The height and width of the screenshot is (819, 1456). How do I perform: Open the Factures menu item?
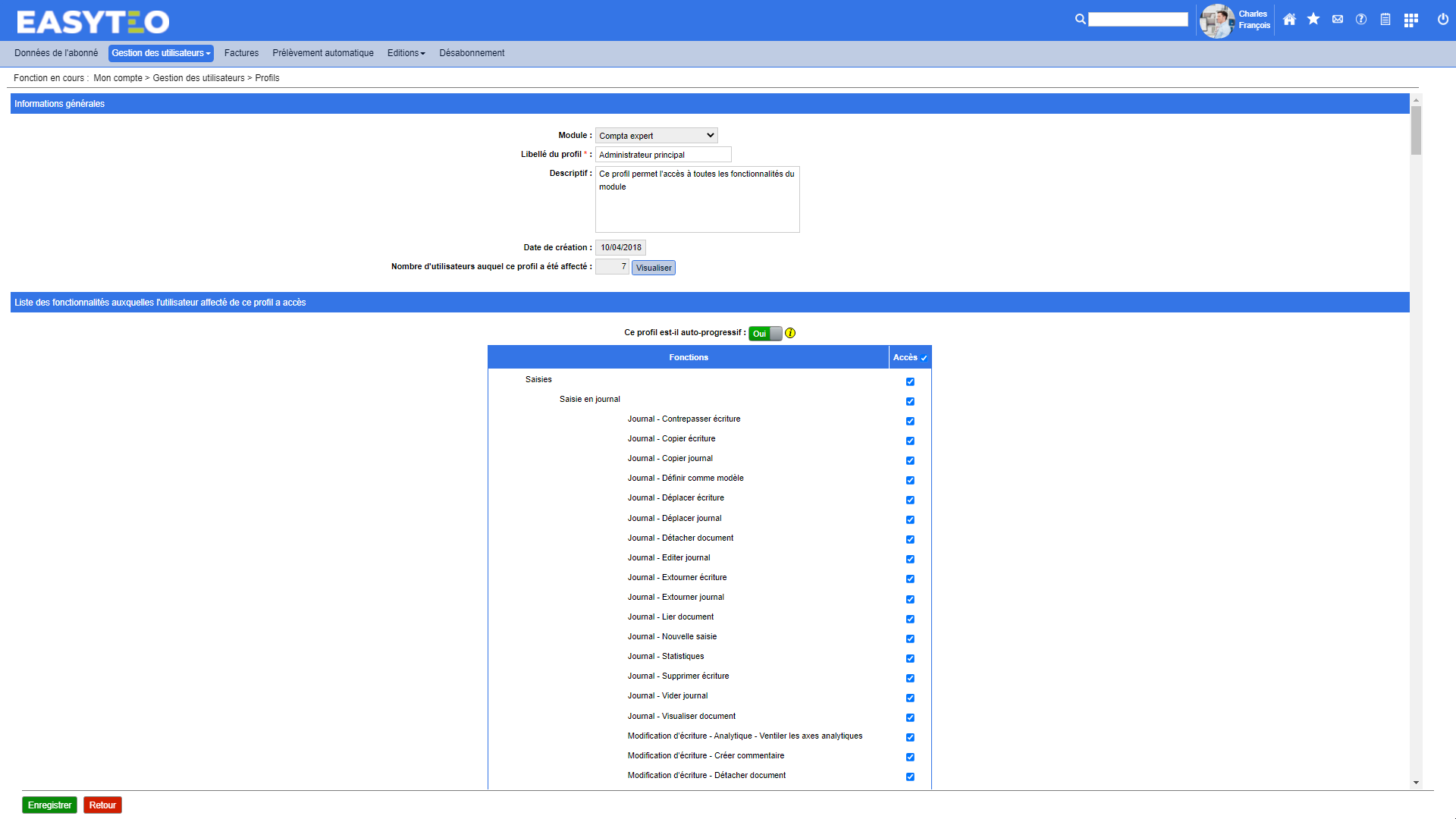point(241,53)
